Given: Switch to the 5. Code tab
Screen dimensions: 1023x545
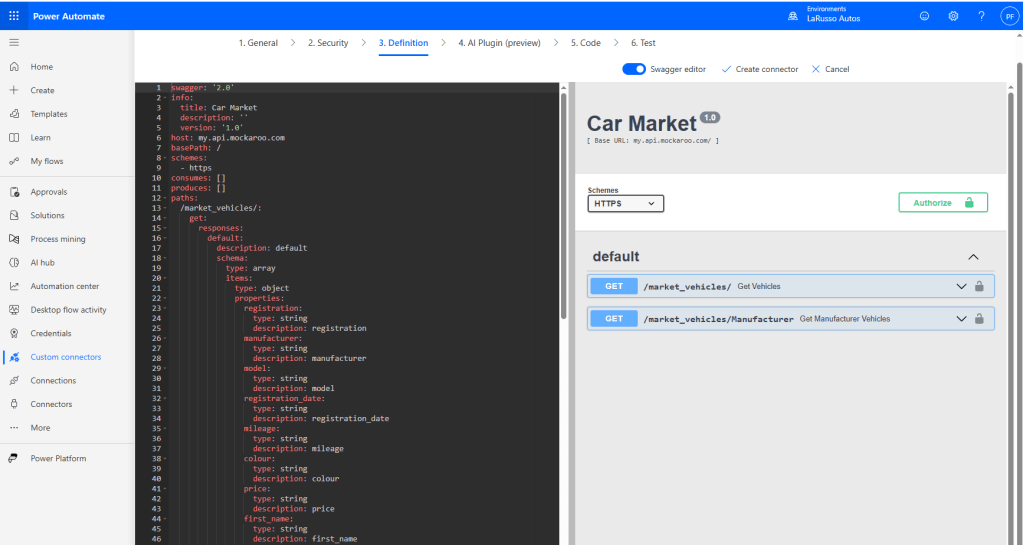Looking at the screenshot, I should (585, 43).
